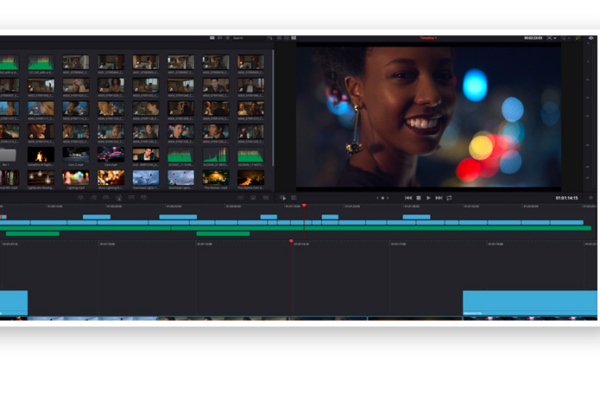
Task: Select the large blue clip at timeline right
Action: tap(528, 302)
